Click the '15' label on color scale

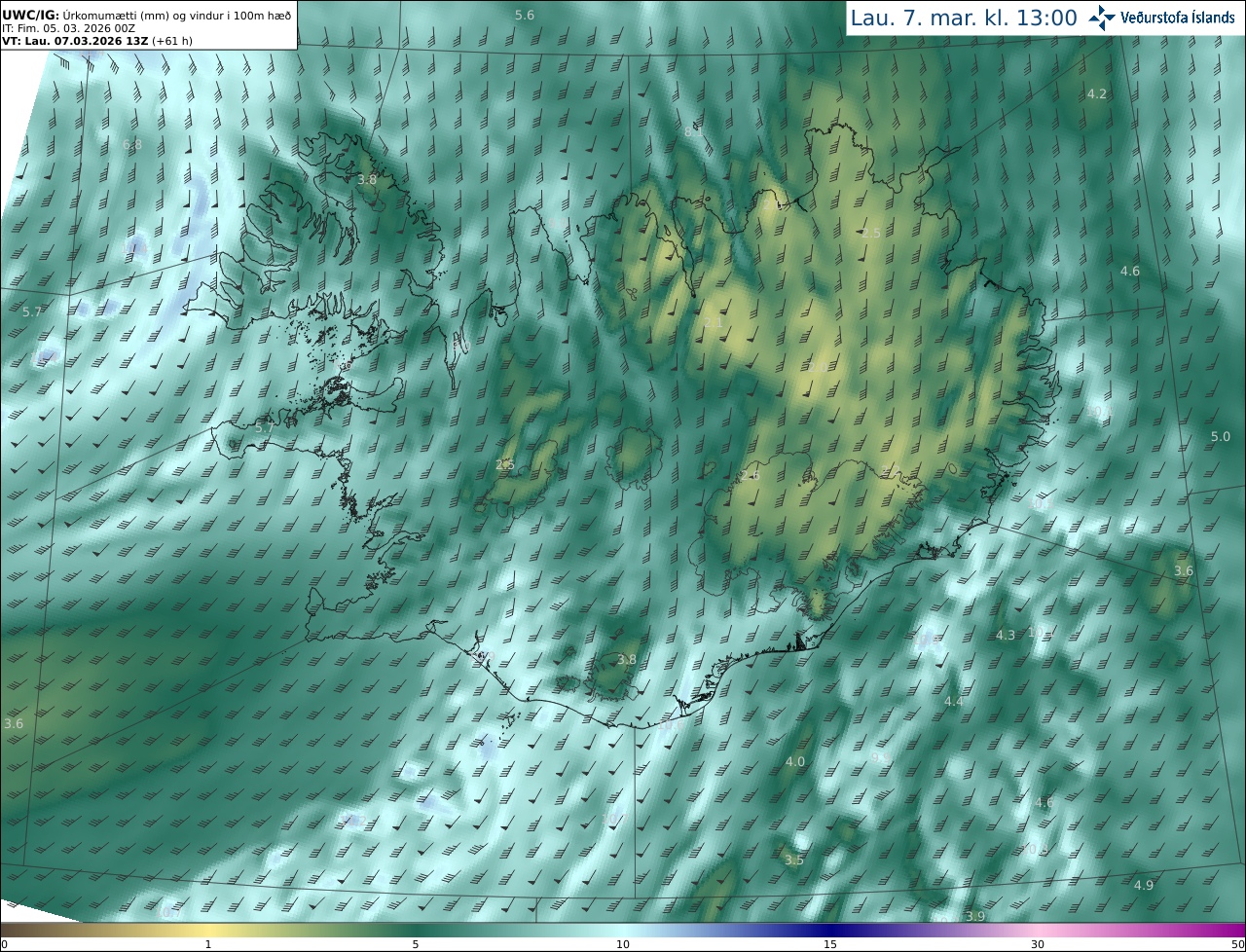pos(830,944)
